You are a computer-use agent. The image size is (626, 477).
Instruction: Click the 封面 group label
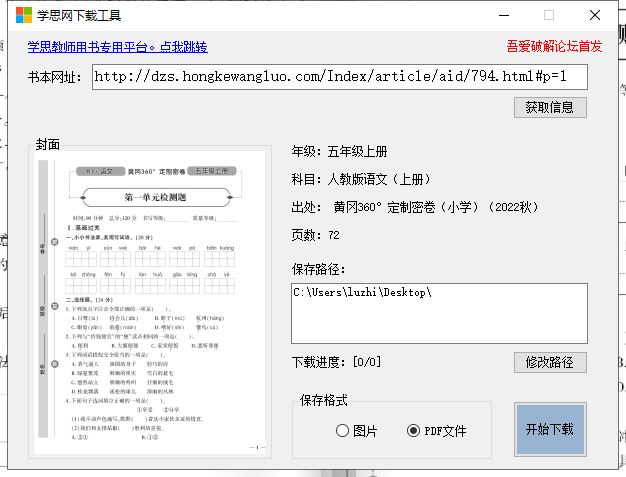tap(48, 144)
